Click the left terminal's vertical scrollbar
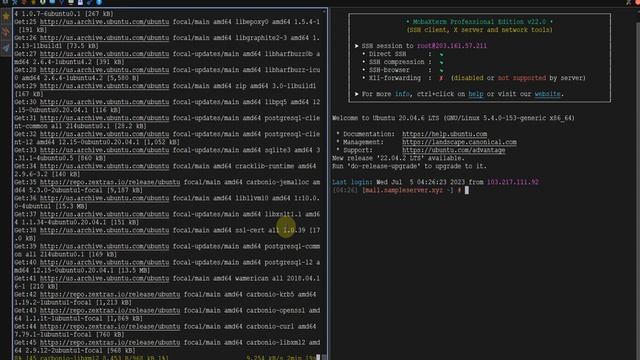640x360 pixels. (324, 184)
